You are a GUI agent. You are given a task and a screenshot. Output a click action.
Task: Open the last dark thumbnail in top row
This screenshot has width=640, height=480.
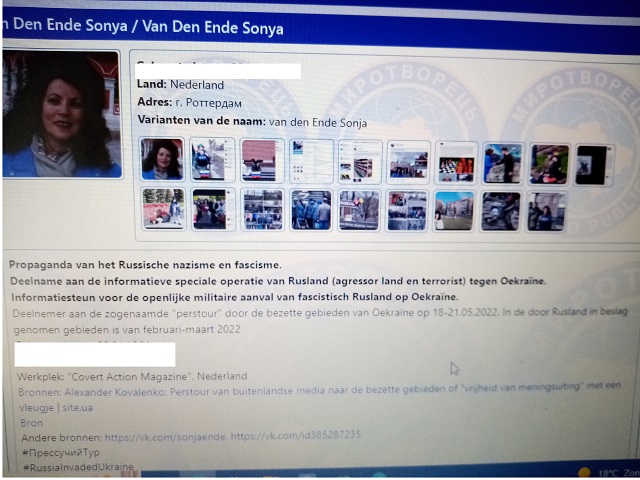point(596,164)
